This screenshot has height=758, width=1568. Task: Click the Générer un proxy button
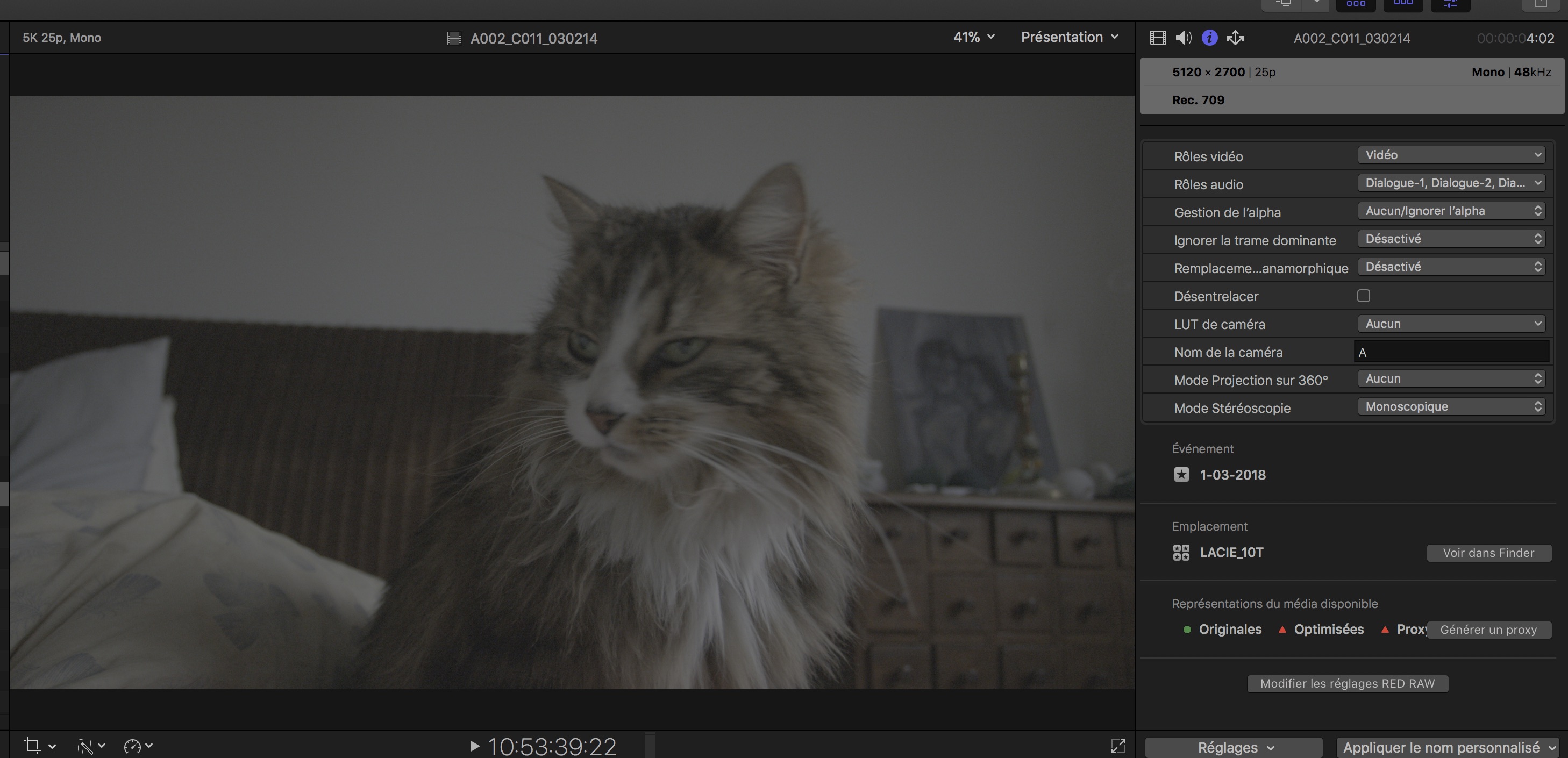click(1488, 630)
